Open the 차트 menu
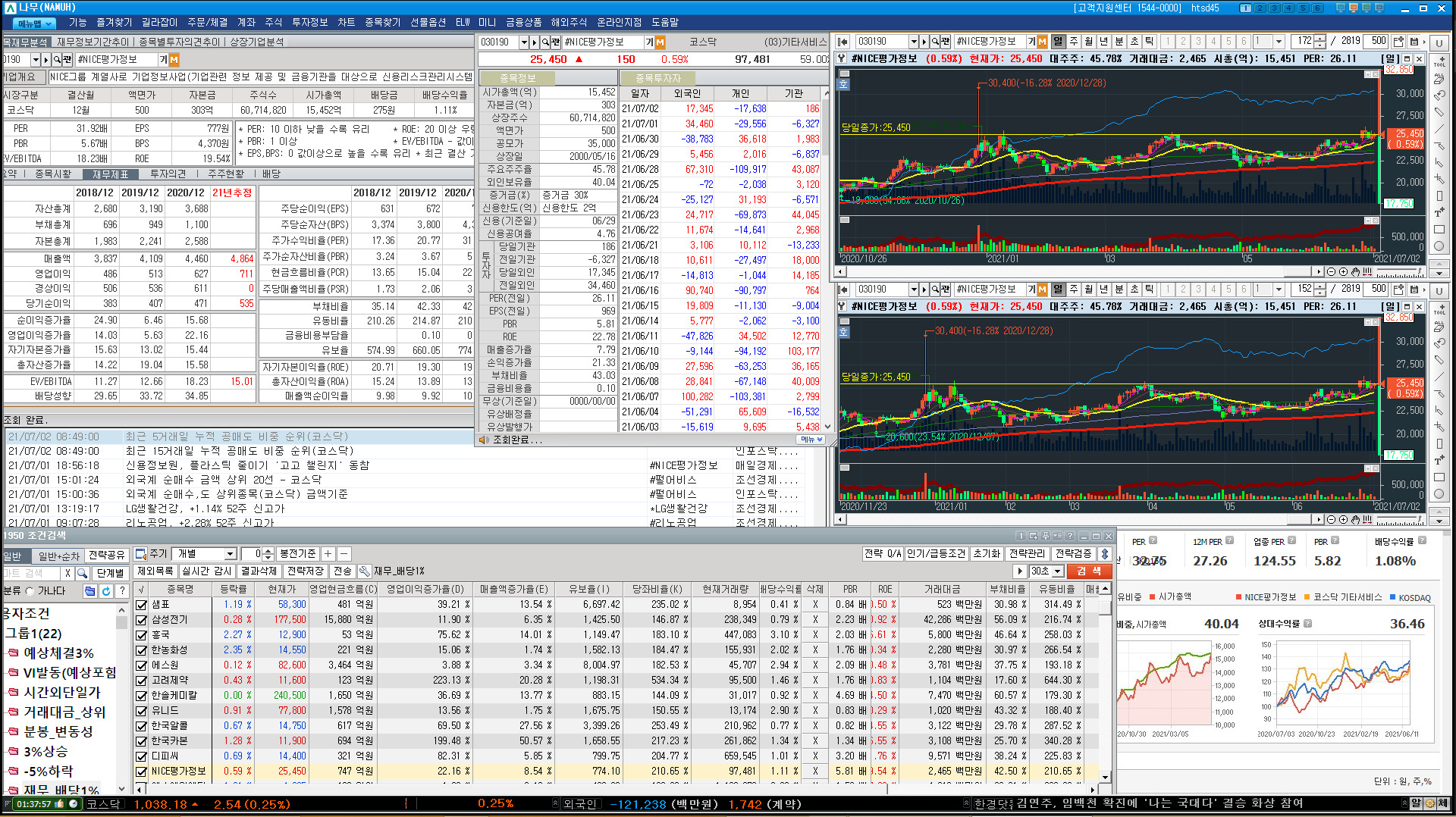1456x817 pixels. 347,23
